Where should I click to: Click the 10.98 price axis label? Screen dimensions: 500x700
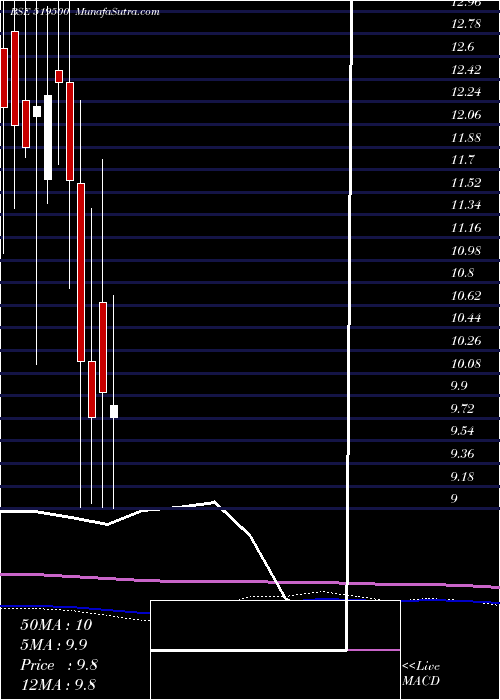(466, 250)
